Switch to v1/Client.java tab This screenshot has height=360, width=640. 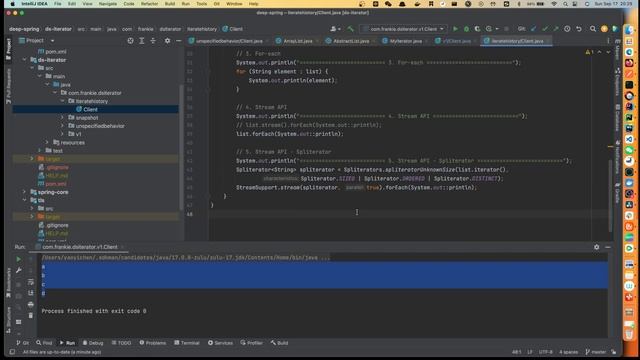pos(456,41)
